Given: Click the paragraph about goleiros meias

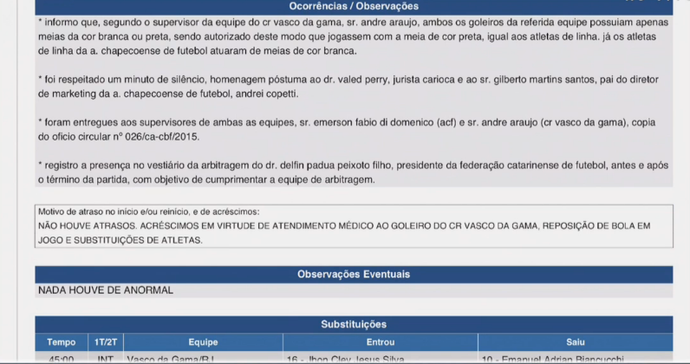Looking at the screenshot, I should [354, 37].
